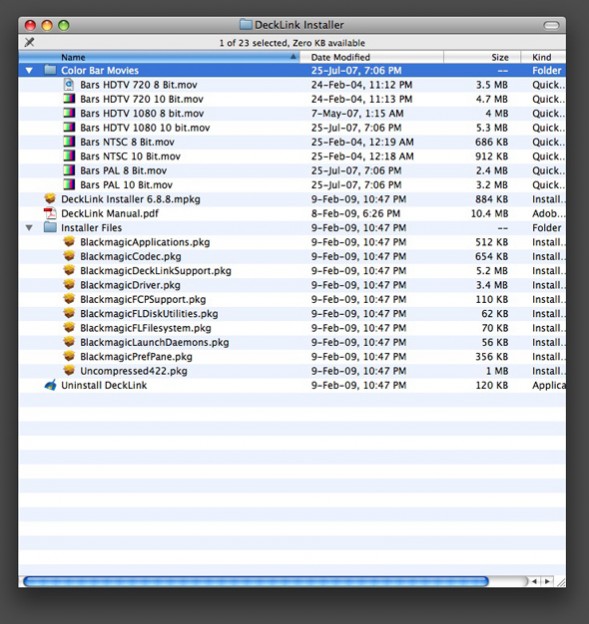Select the Bars NTSC 10 Bit.mov icon
Screen dimensions: 589x624
click(69, 156)
